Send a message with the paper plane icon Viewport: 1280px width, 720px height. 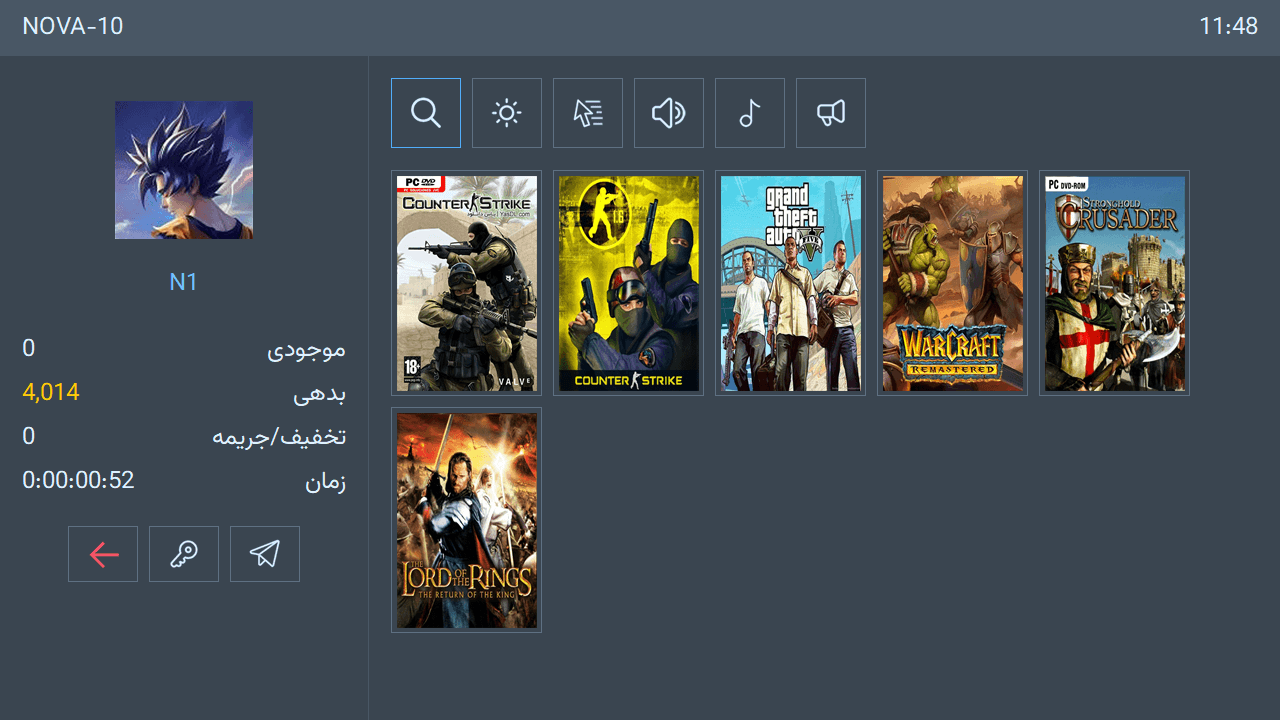coord(264,553)
